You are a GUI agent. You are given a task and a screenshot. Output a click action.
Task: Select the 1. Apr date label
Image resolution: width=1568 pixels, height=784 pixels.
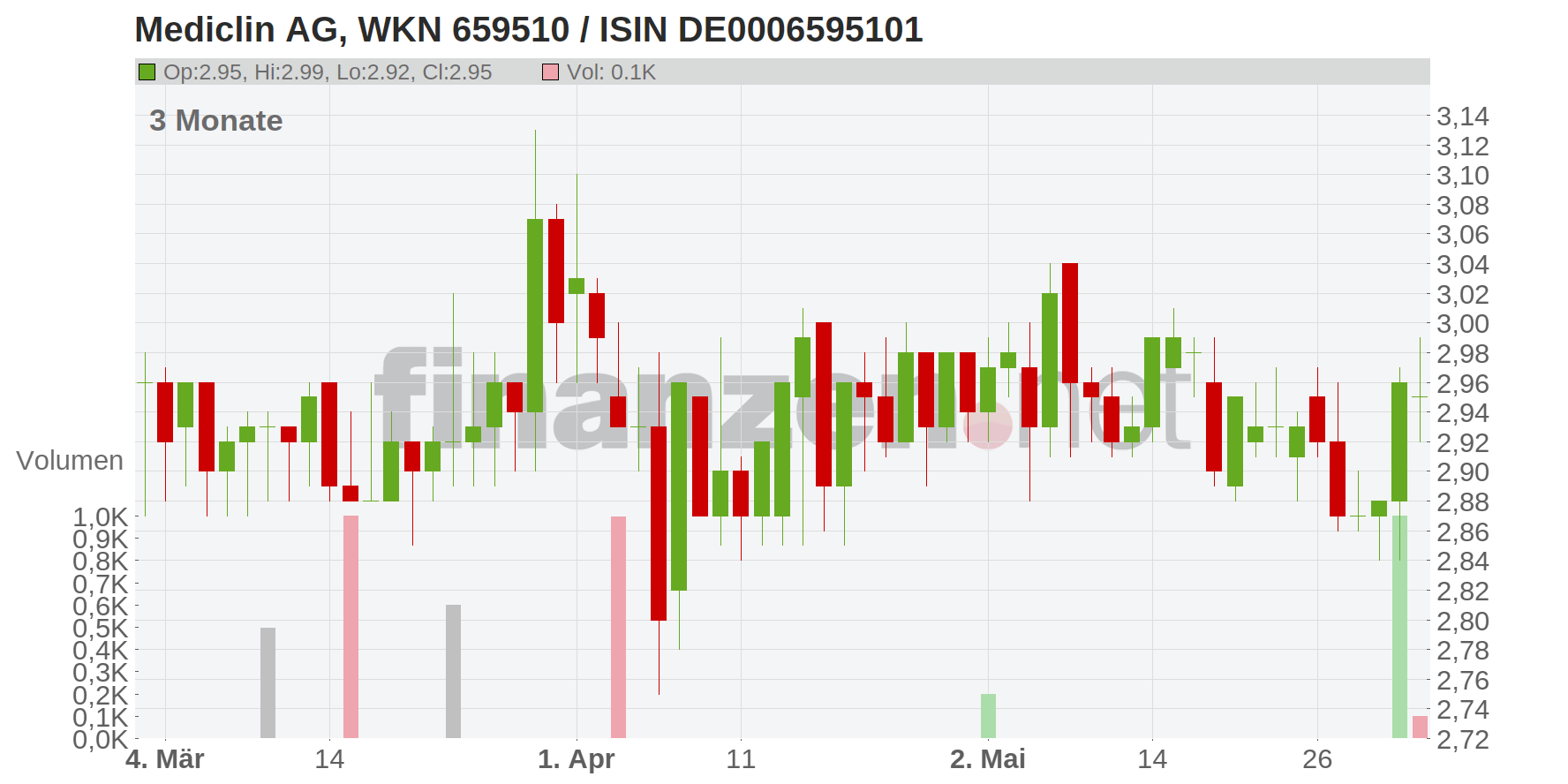click(576, 759)
